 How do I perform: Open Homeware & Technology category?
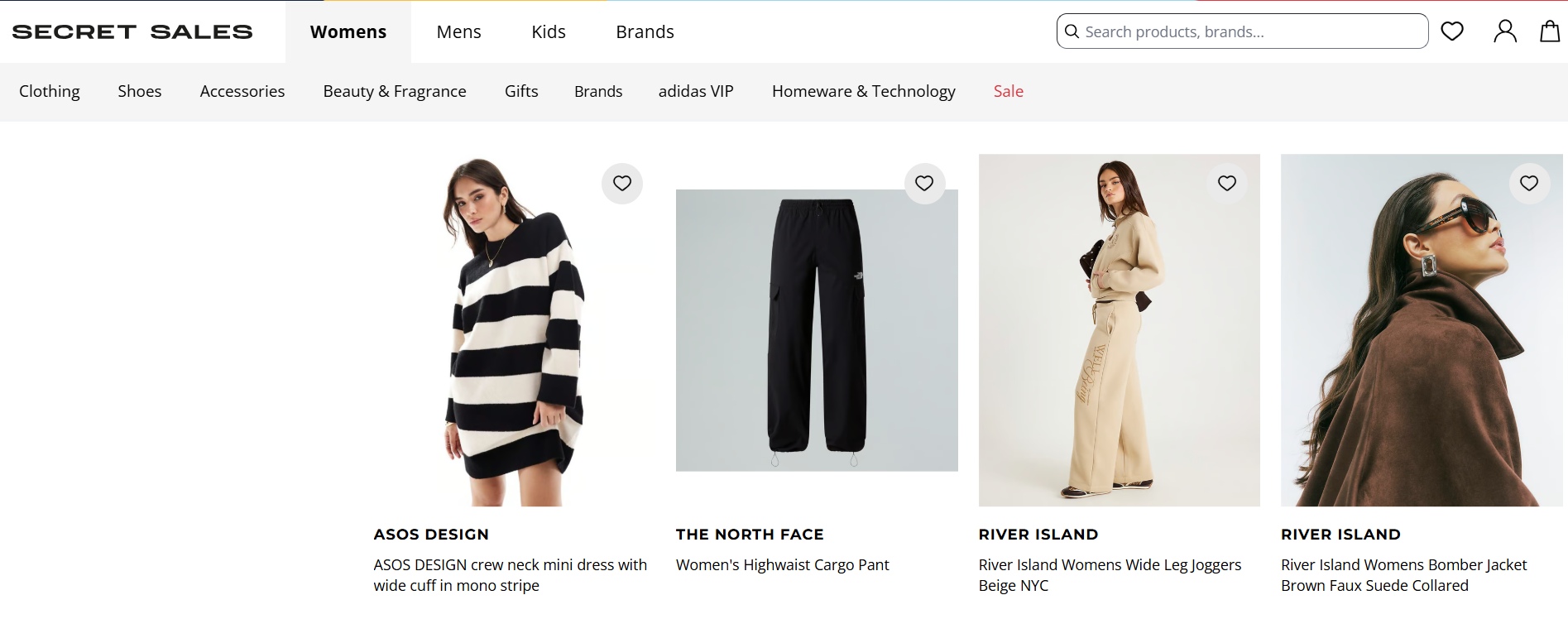pyautogui.click(x=863, y=91)
